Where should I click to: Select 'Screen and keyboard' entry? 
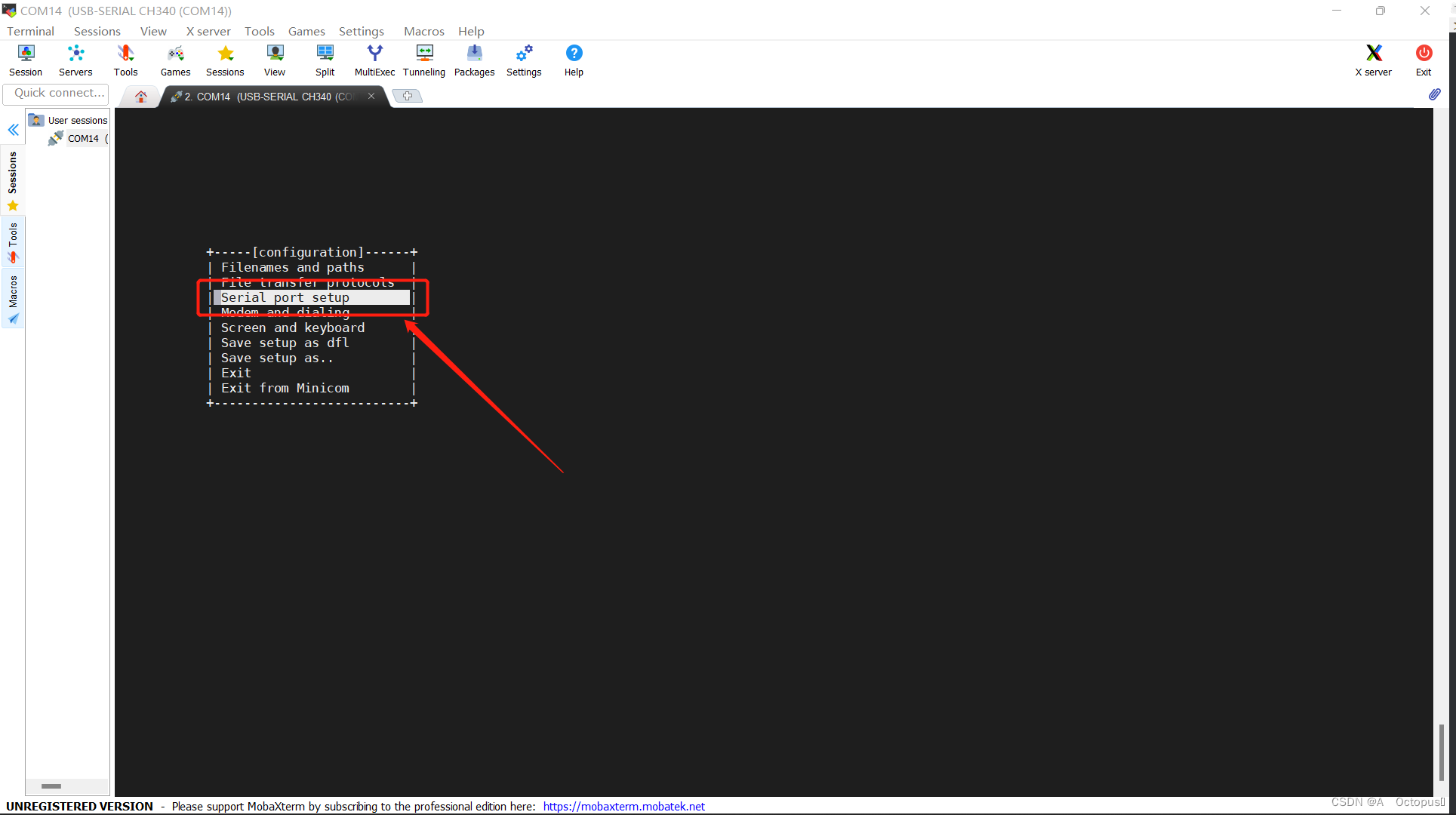(293, 328)
